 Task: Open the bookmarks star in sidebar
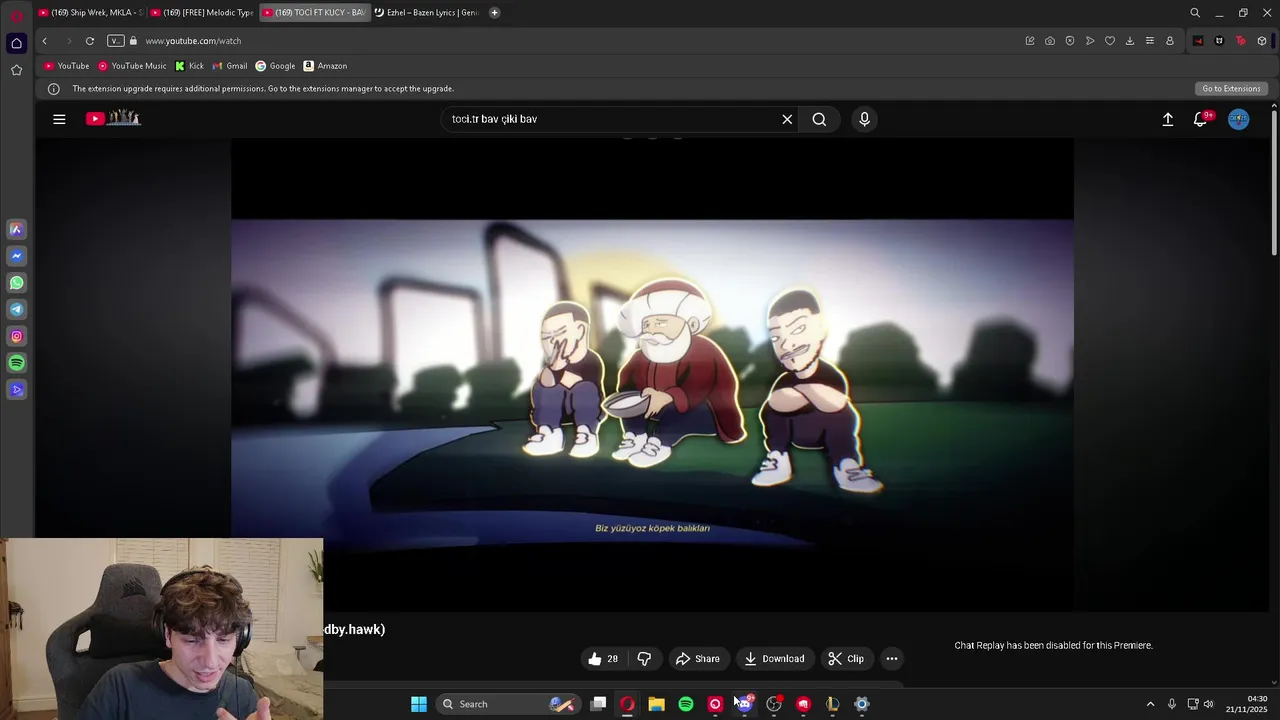coord(16,70)
